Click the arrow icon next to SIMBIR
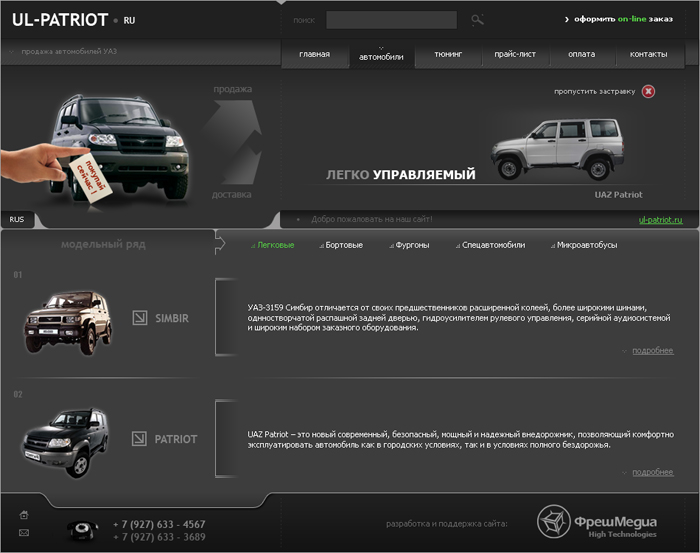Viewport: 700px width, 553px height. (x=140, y=318)
